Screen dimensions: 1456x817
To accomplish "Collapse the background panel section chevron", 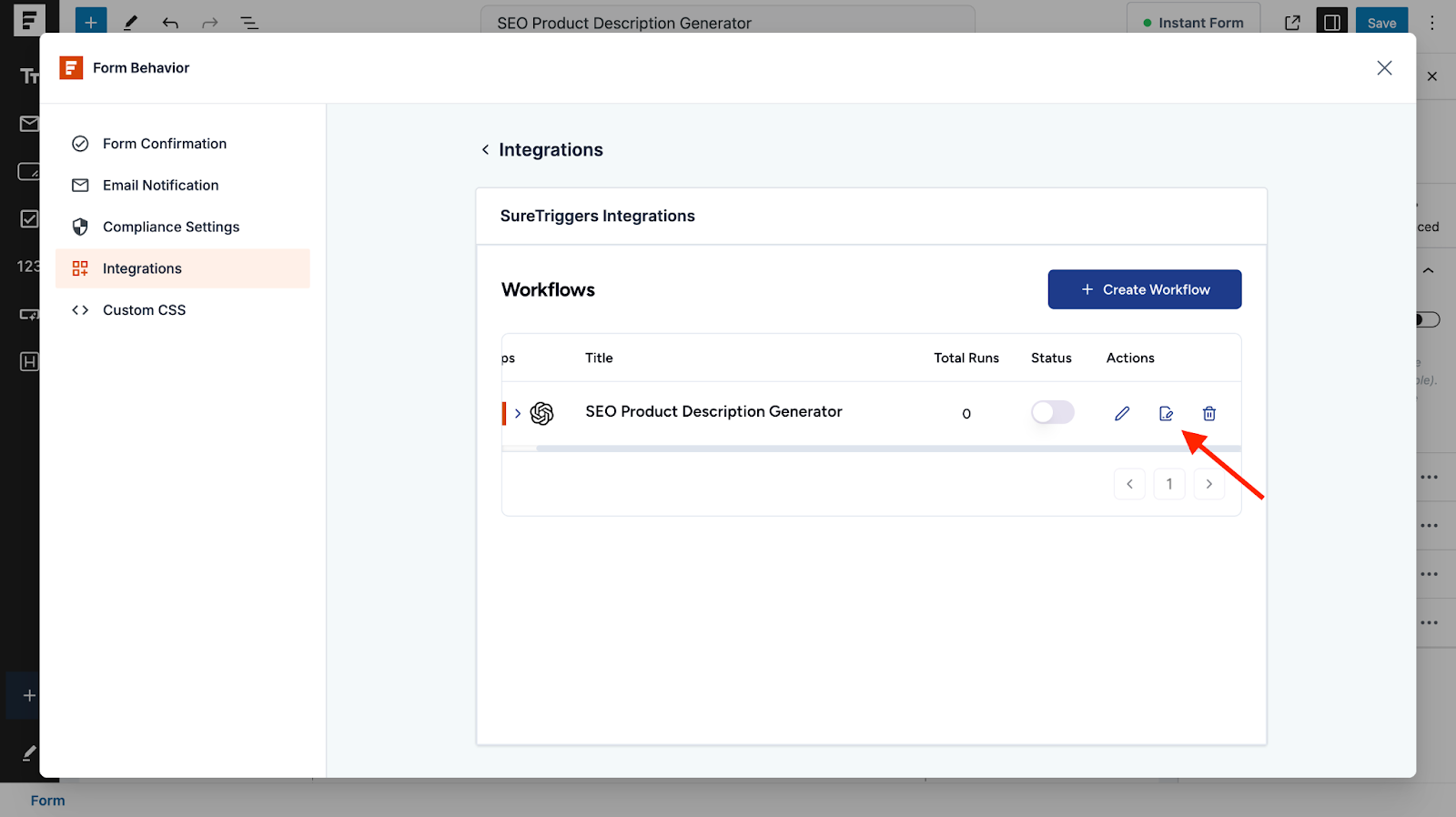I will coord(1429,270).
